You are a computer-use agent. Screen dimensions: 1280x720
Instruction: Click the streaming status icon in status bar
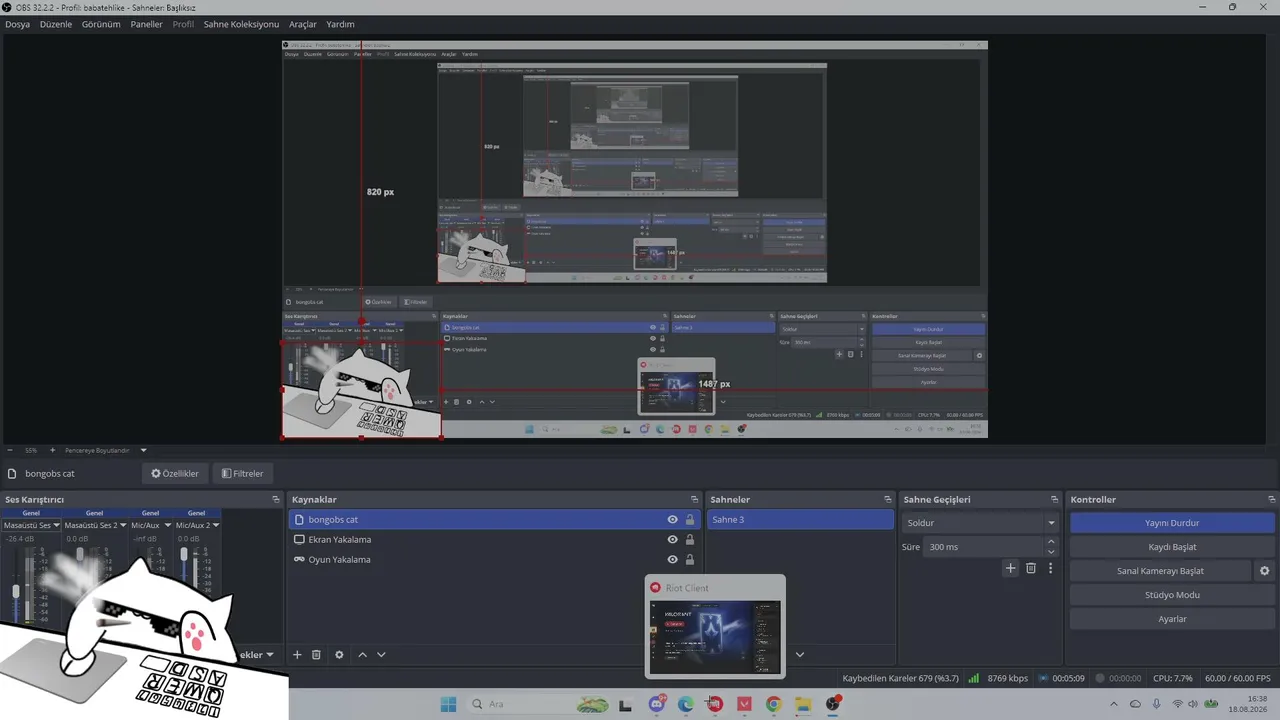pos(1043,678)
